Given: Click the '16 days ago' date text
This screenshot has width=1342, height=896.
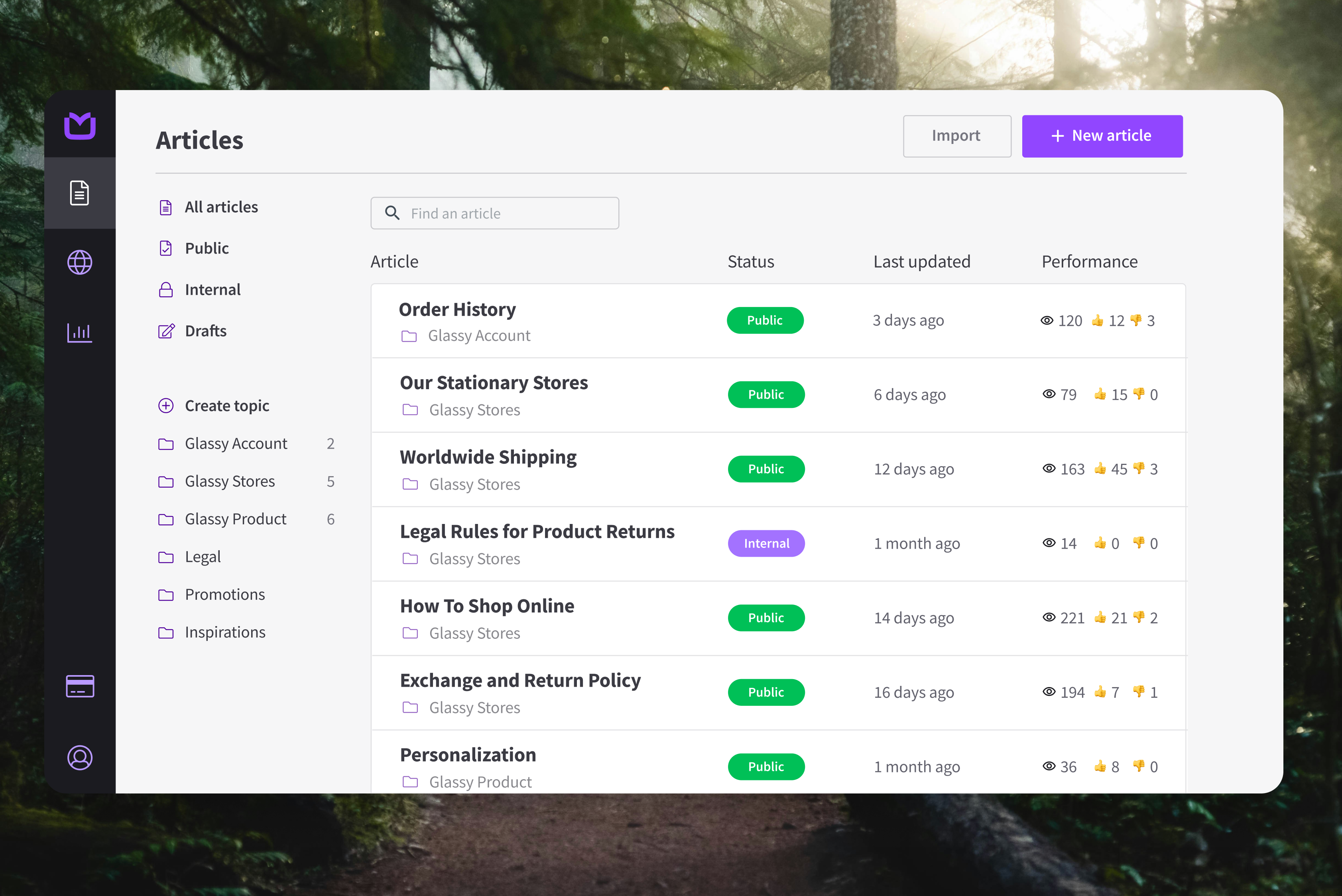Looking at the screenshot, I should tap(913, 693).
